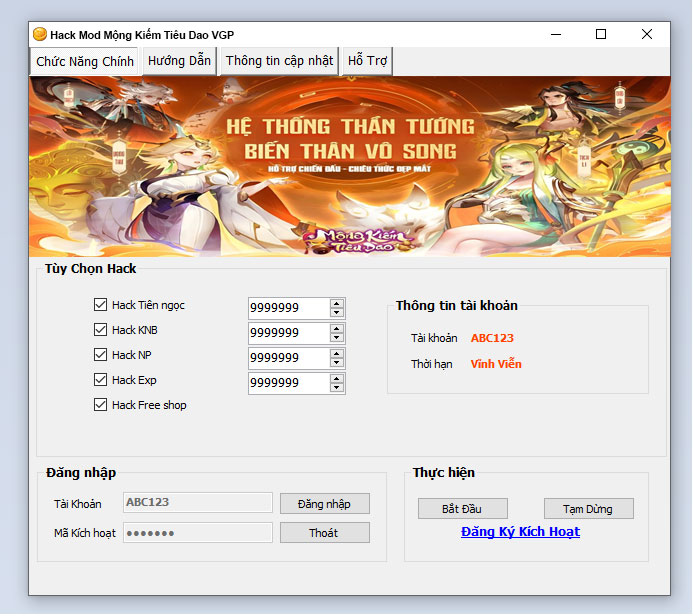
Task: Close the Hack Mod window
Action: [x=647, y=34]
